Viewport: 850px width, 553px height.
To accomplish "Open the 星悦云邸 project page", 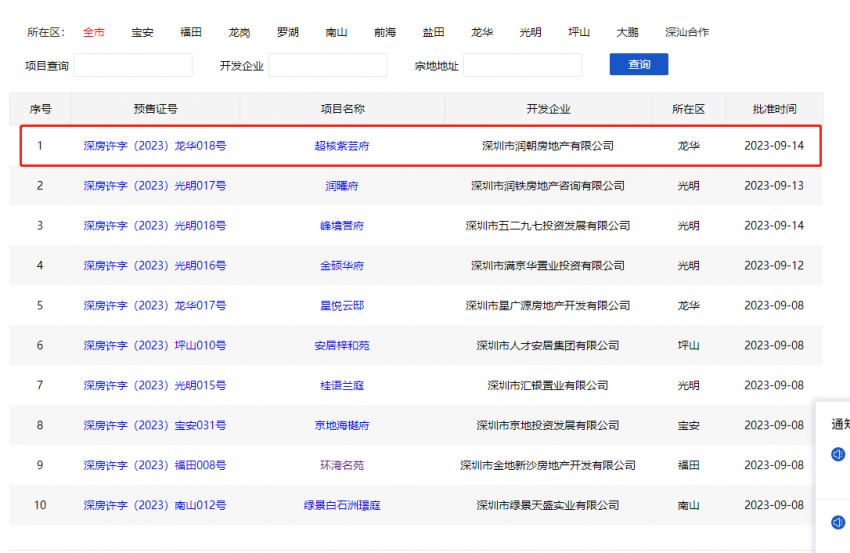I will click(342, 306).
